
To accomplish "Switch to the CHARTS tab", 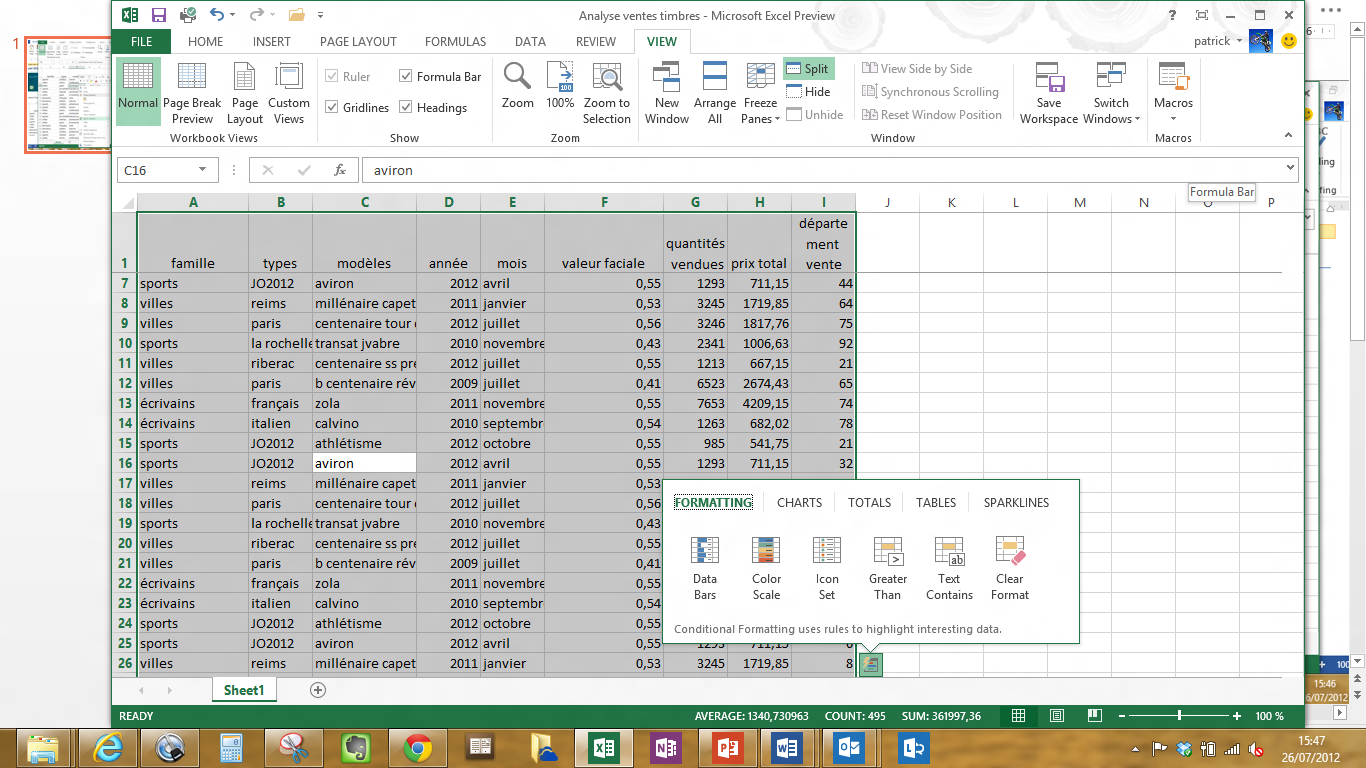I will coord(799,503).
